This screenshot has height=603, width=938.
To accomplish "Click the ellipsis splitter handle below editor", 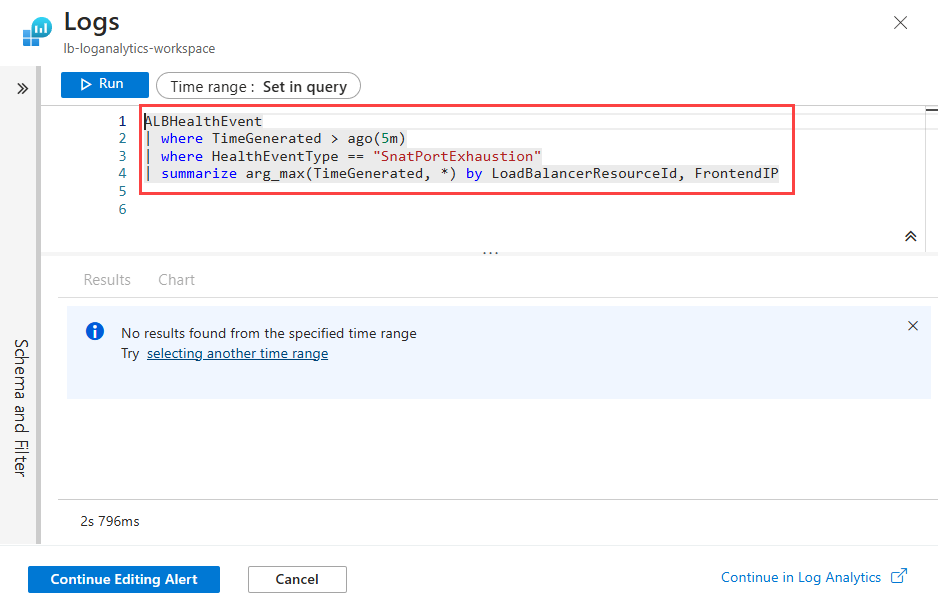I will (490, 254).
